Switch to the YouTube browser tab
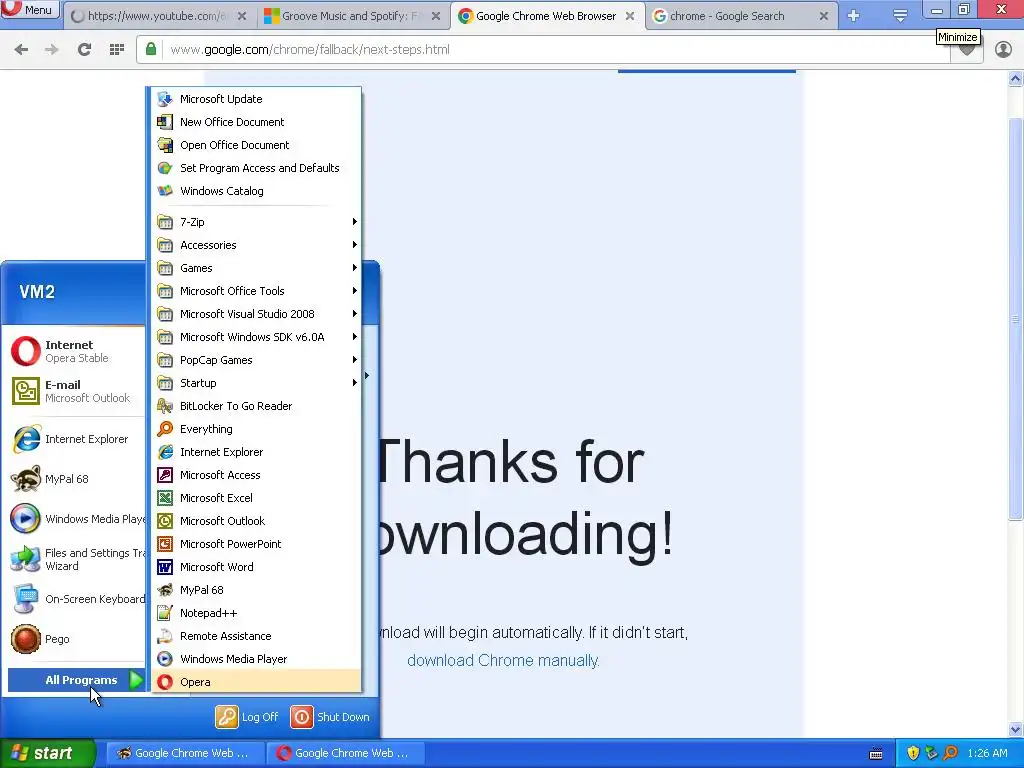 tap(159, 16)
